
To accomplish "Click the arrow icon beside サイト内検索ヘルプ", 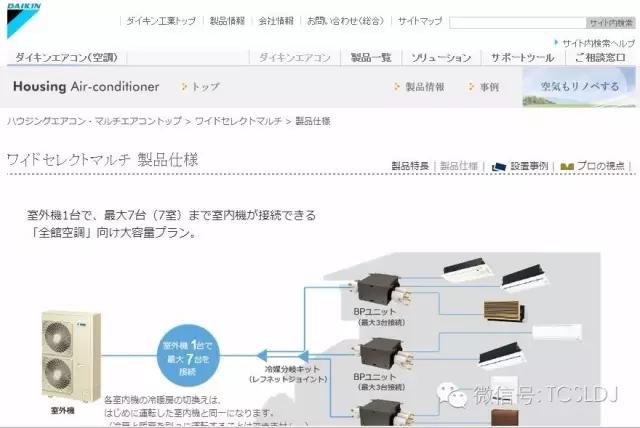I will click(556, 42).
